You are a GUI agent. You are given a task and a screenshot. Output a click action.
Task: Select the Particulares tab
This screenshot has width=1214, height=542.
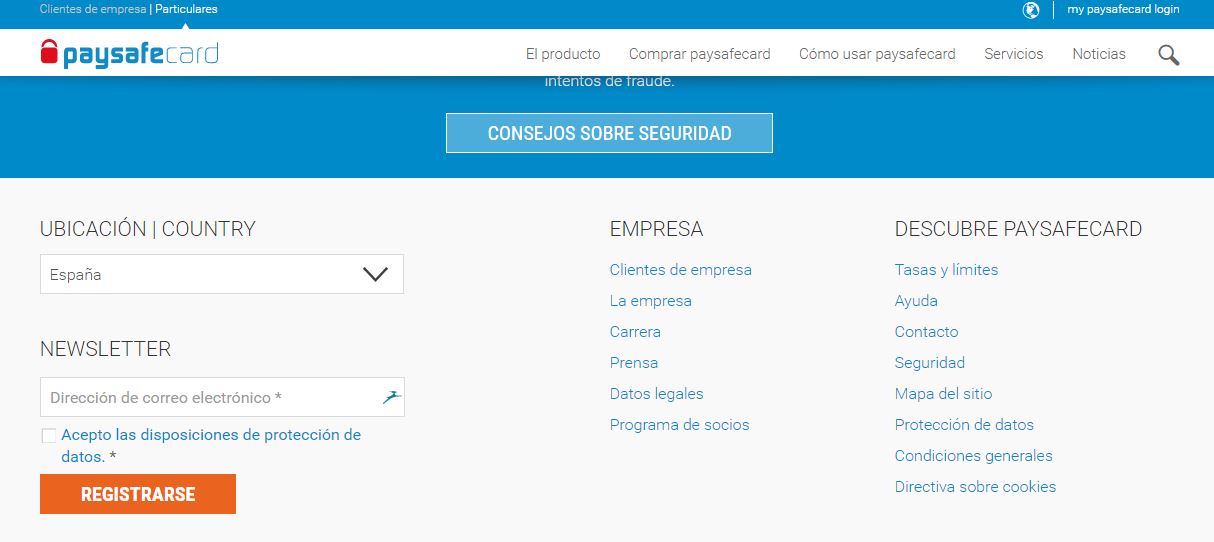click(186, 9)
